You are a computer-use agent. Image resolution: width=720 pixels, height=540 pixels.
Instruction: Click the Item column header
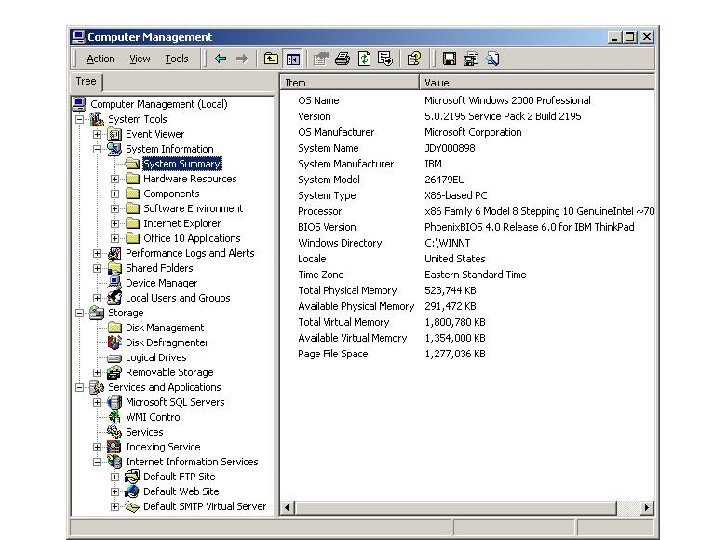[x=349, y=82]
